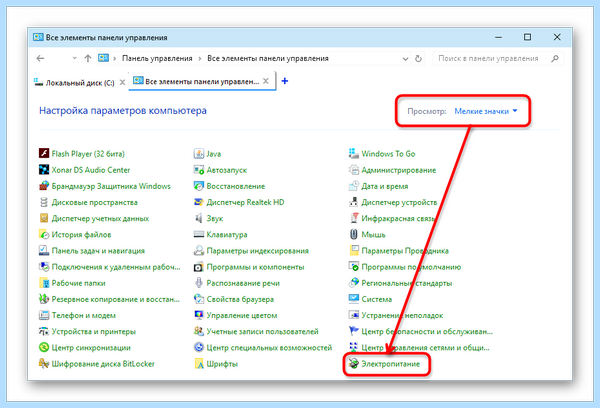This screenshot has height=408, width=600.
Task: Add a new tab with plus
Action: point(285,81)
